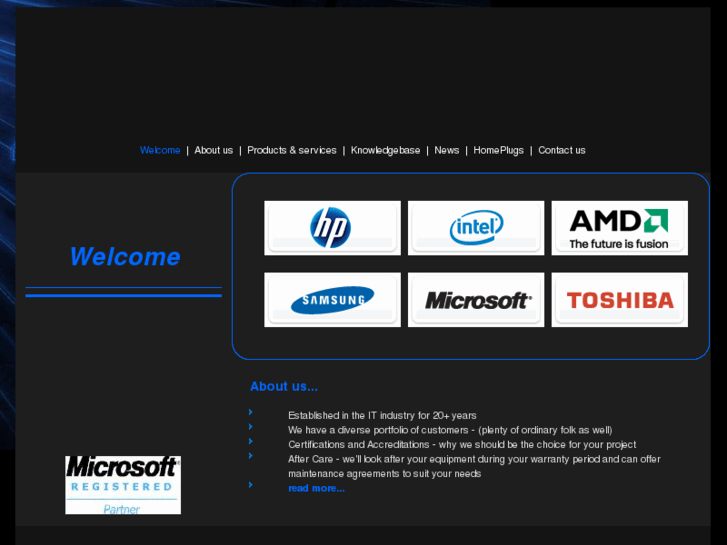This screenshot has height=545, width=727.
Task: Click the 'After Care' bullet text
Action: click(x=474, y=466)
